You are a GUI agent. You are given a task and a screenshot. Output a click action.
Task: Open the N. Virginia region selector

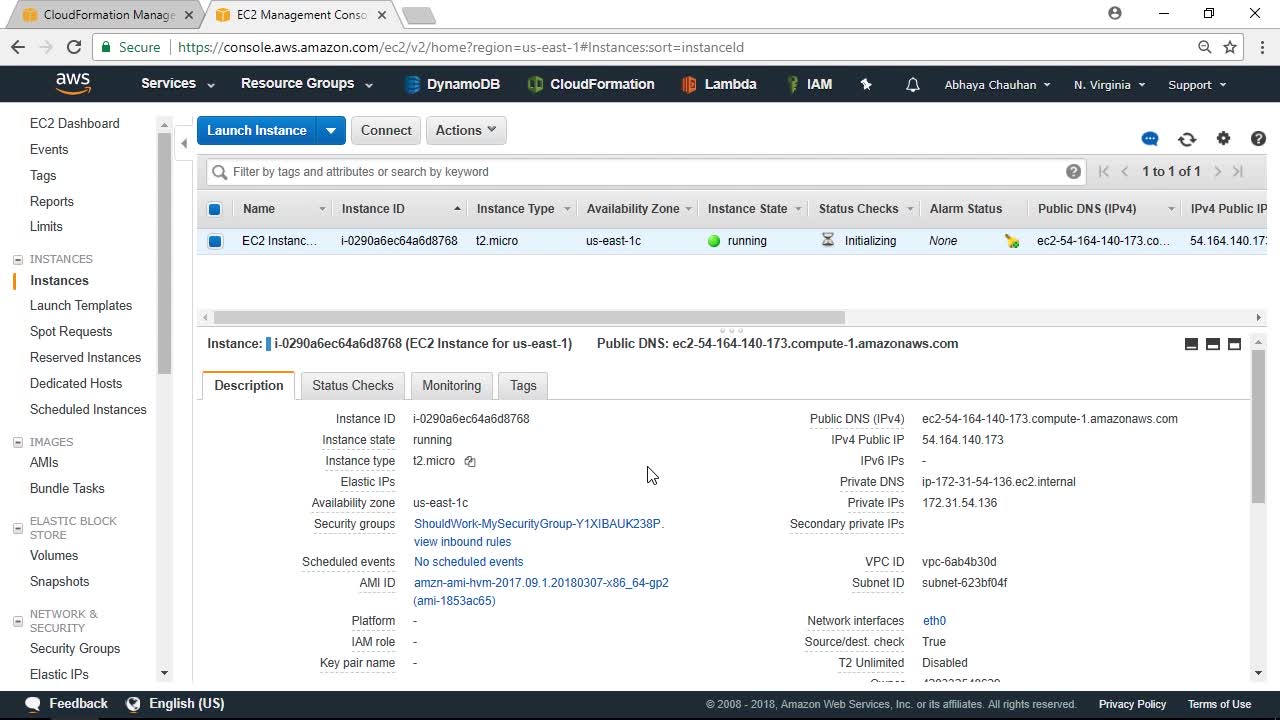1110,85
